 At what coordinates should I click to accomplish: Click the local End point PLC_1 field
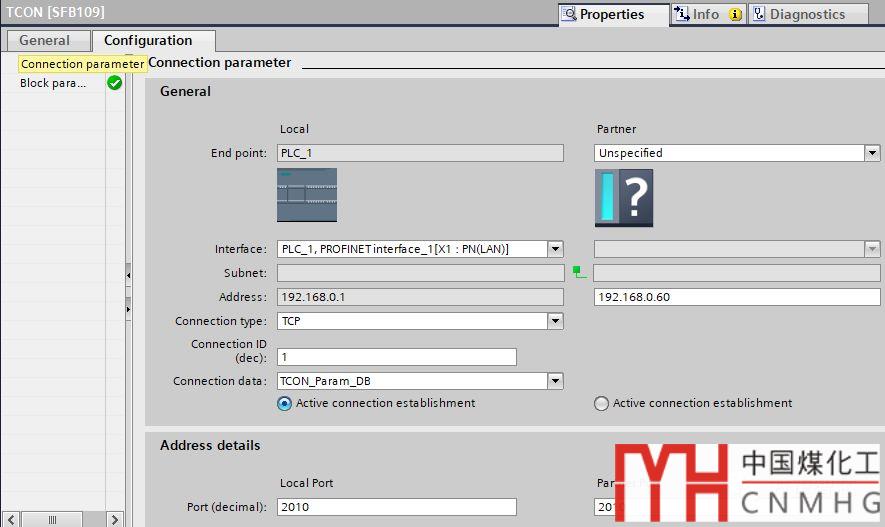point(420,153)
